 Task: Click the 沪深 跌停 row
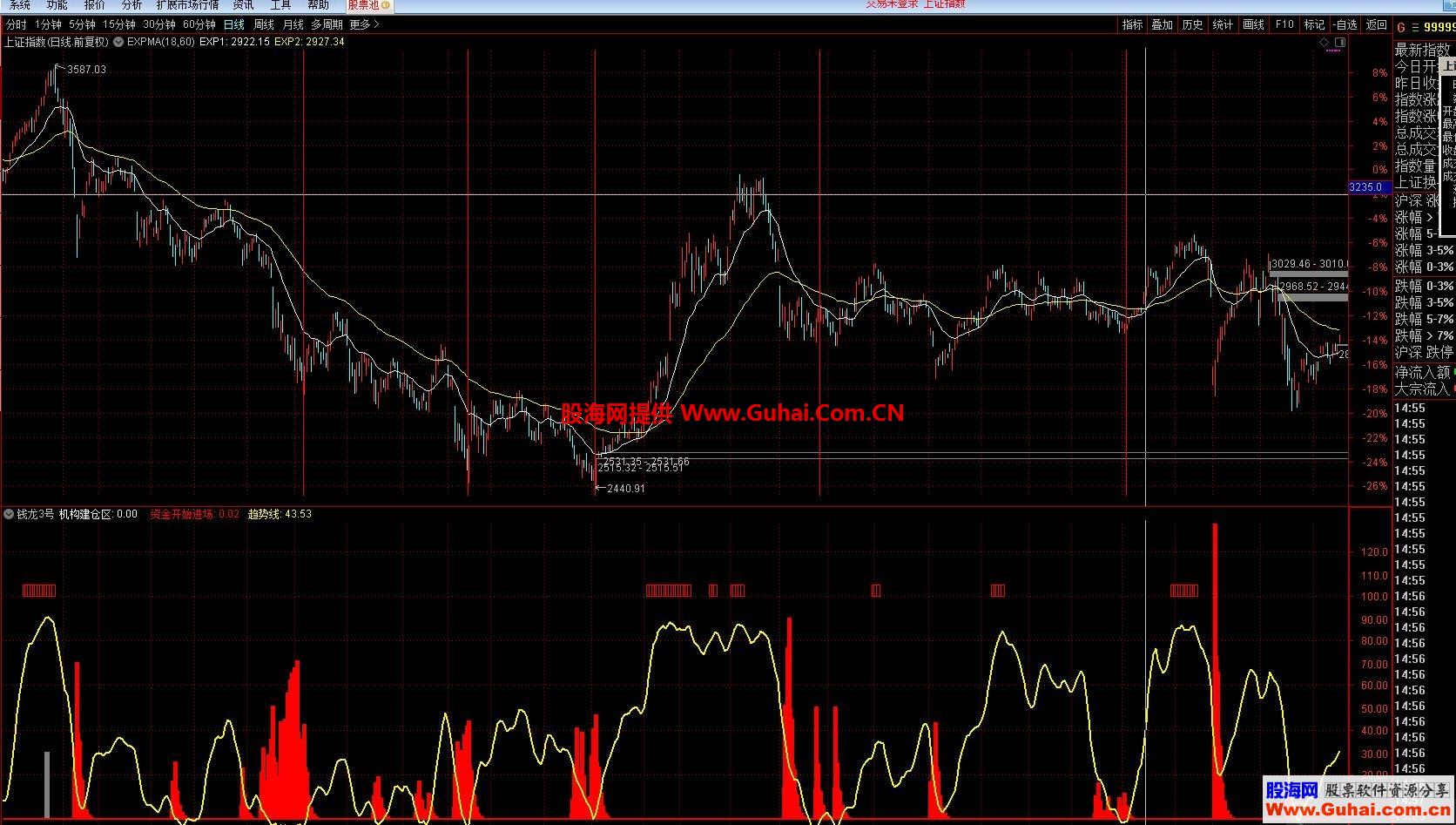(1425, 352)
